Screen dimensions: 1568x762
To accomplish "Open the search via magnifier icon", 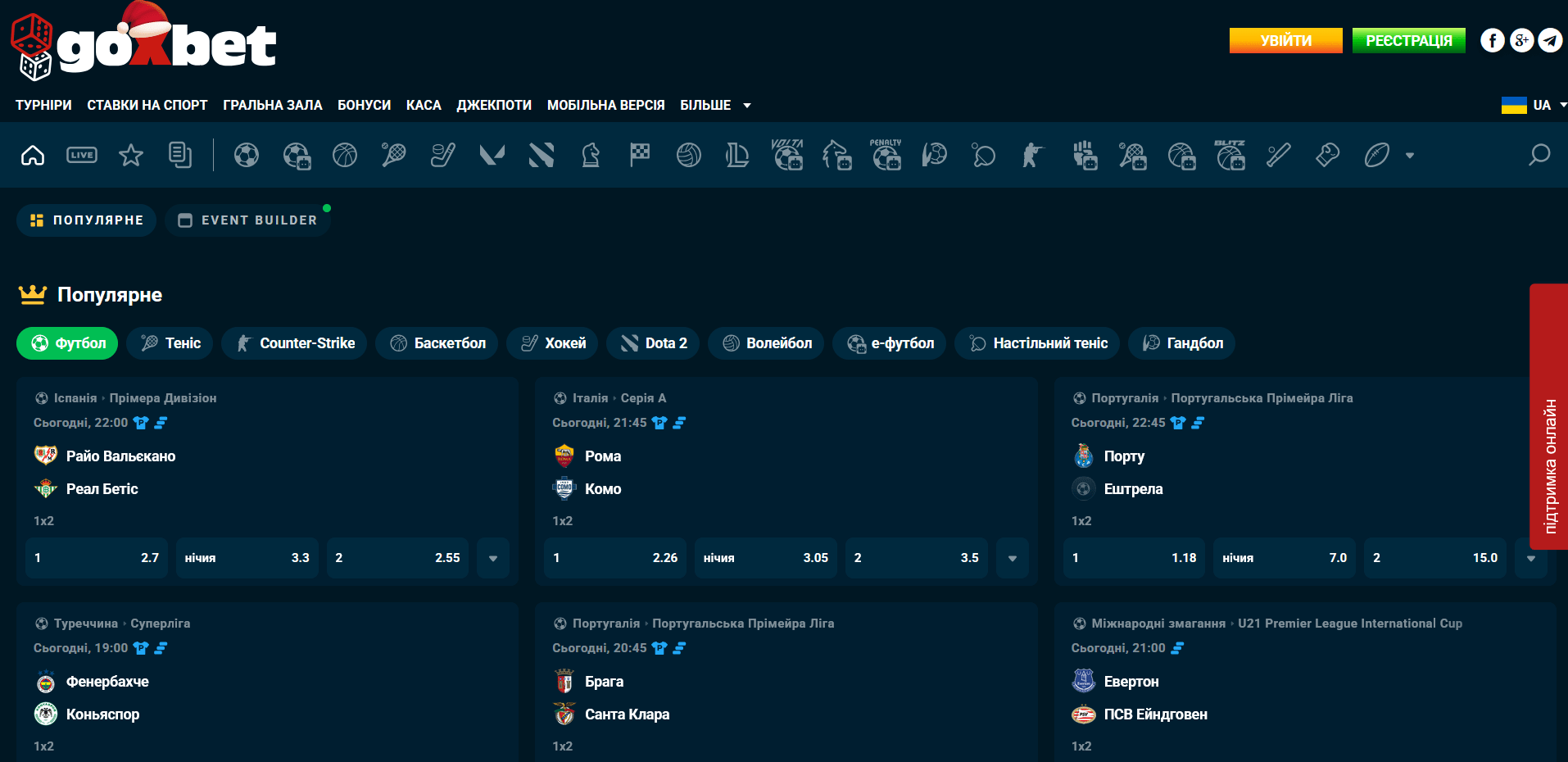I will (x=1540, y=155).
